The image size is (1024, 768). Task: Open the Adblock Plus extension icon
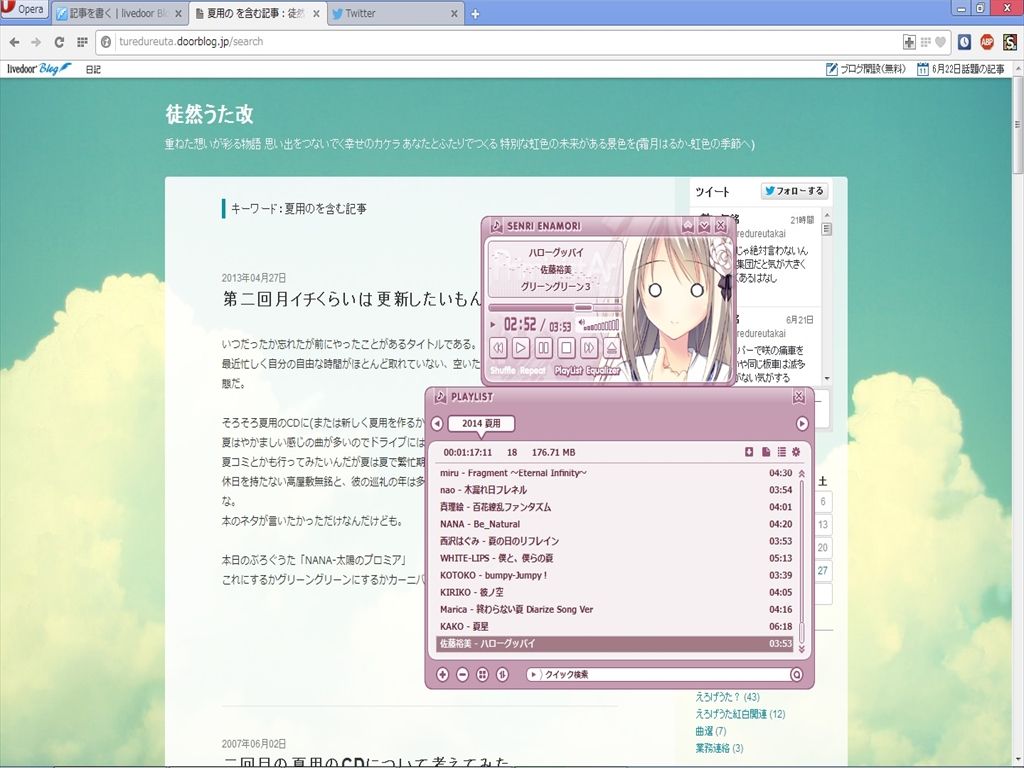click(x=987, y=42)
